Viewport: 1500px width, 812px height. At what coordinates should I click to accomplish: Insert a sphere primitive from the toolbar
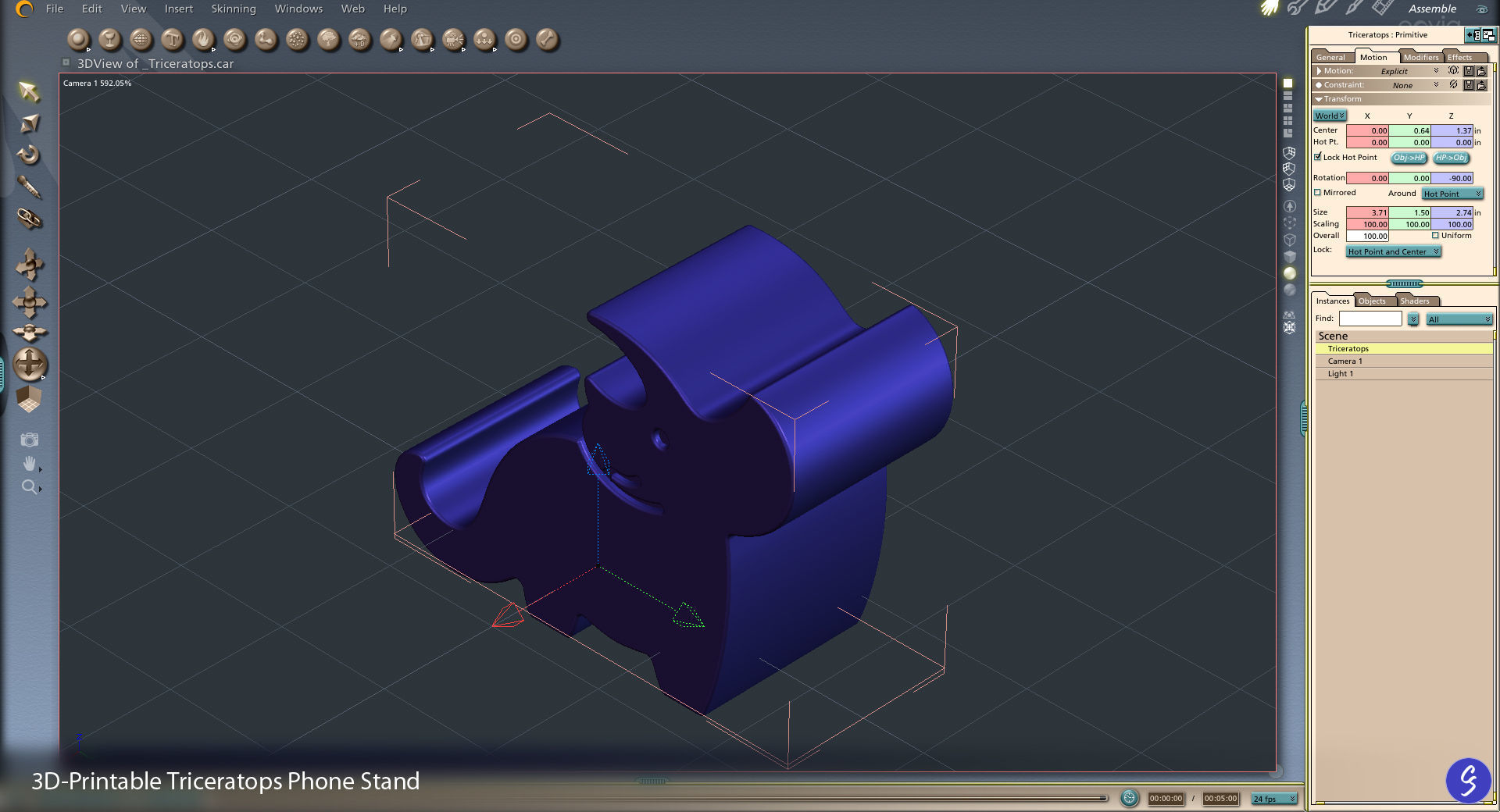click(x=78, y=39)
